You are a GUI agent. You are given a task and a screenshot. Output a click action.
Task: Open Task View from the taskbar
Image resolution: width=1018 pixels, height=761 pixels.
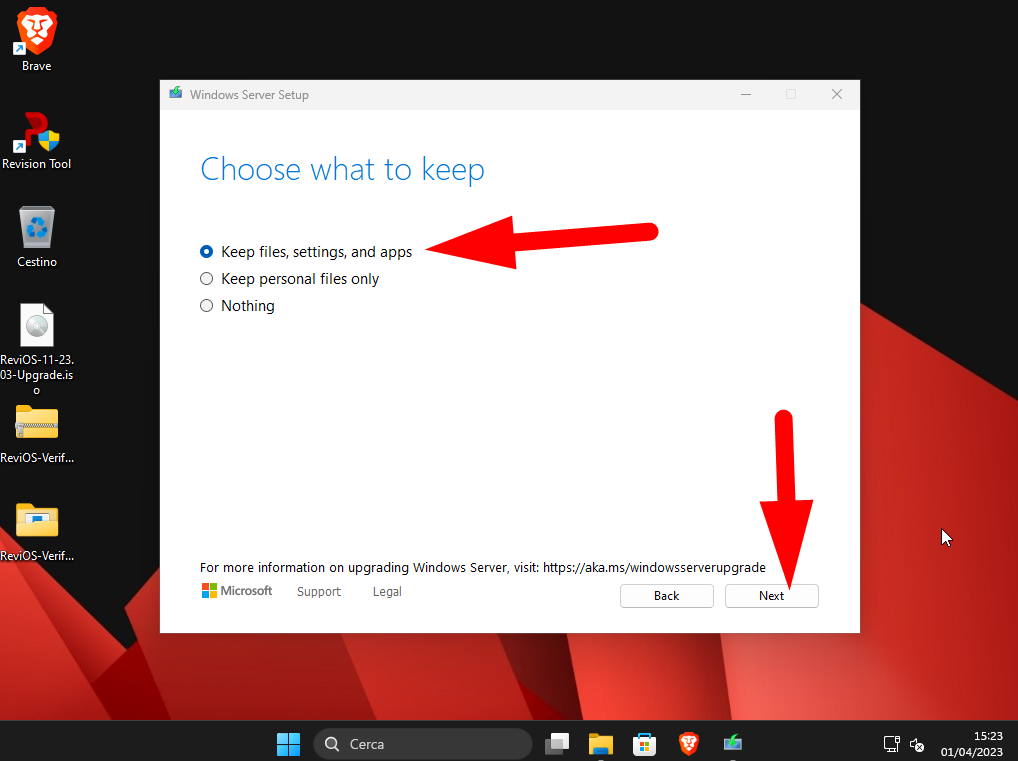557,744
